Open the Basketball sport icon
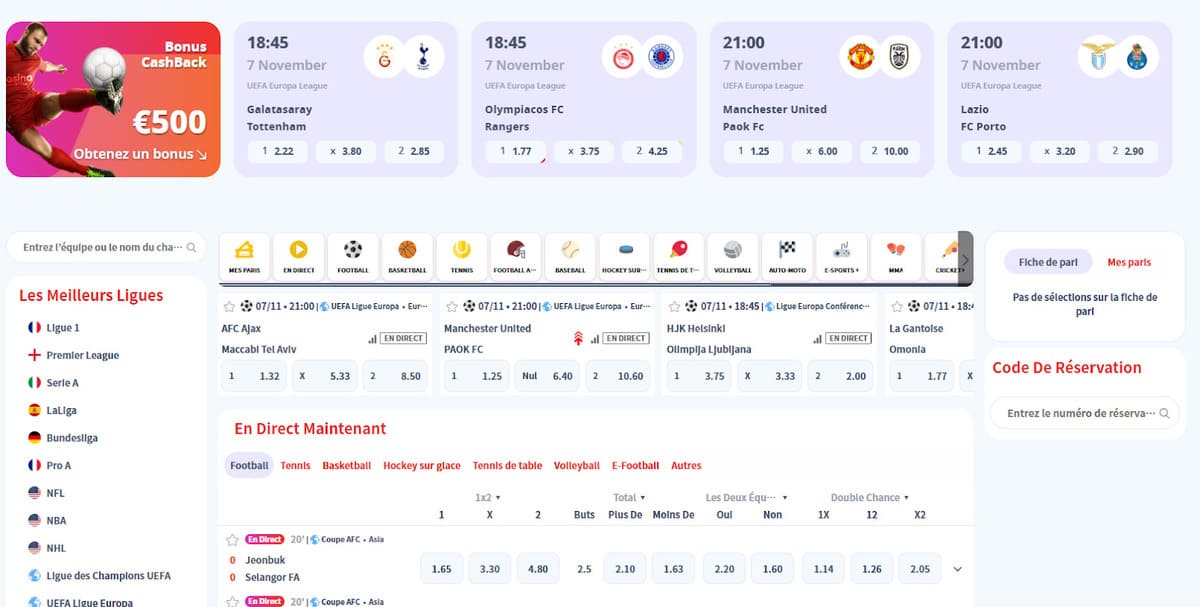Viewport: 1200px width, 607px height. coord(407,251)
